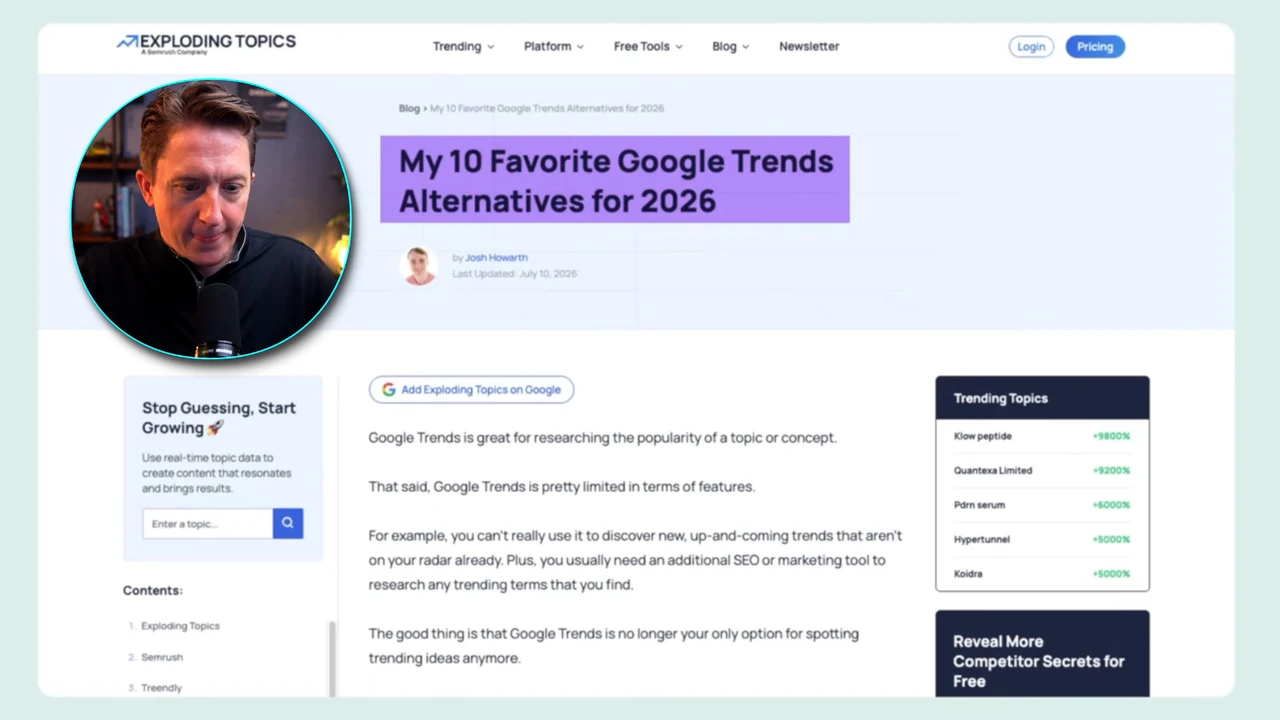
Task: Click the article title heading
Action: pyautogui.click(x=615, y=180)
